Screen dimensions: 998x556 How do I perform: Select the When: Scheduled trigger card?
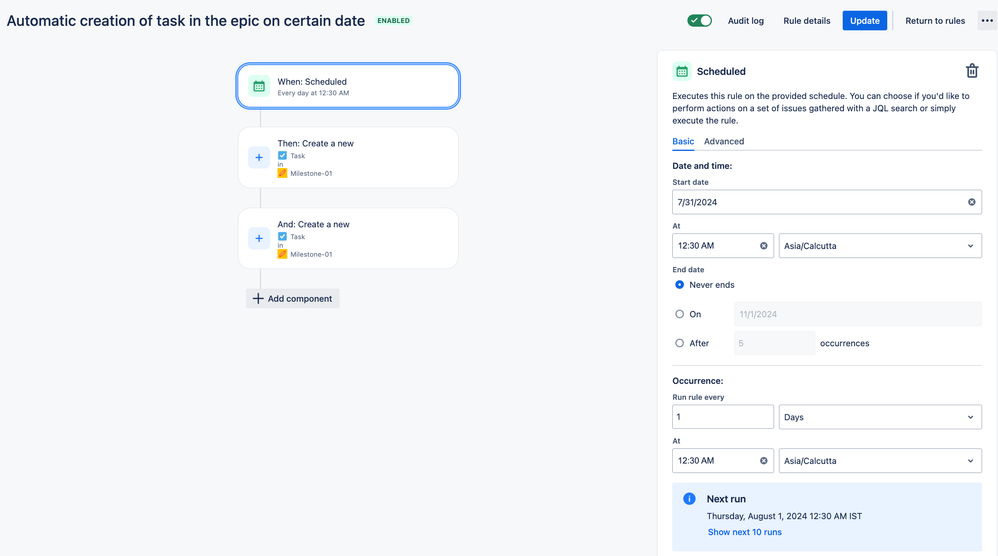point(348,86)
